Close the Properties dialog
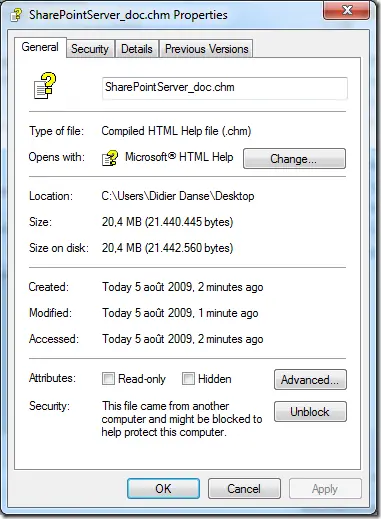The width and height of the screenshot is (381, 519). click(x=346, y=10)
